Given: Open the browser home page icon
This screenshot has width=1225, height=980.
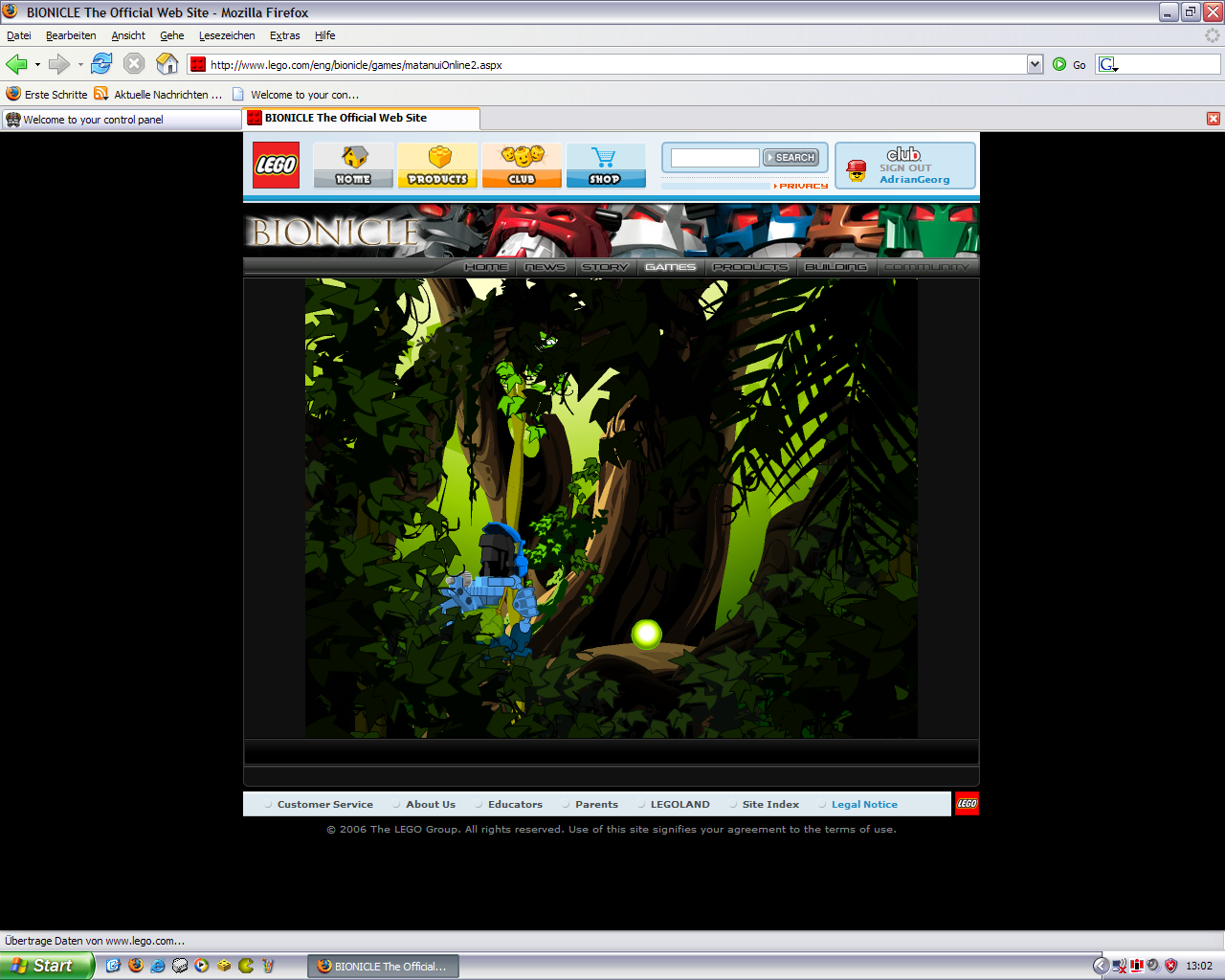Looking at the screenshot, I should point(167,64).
